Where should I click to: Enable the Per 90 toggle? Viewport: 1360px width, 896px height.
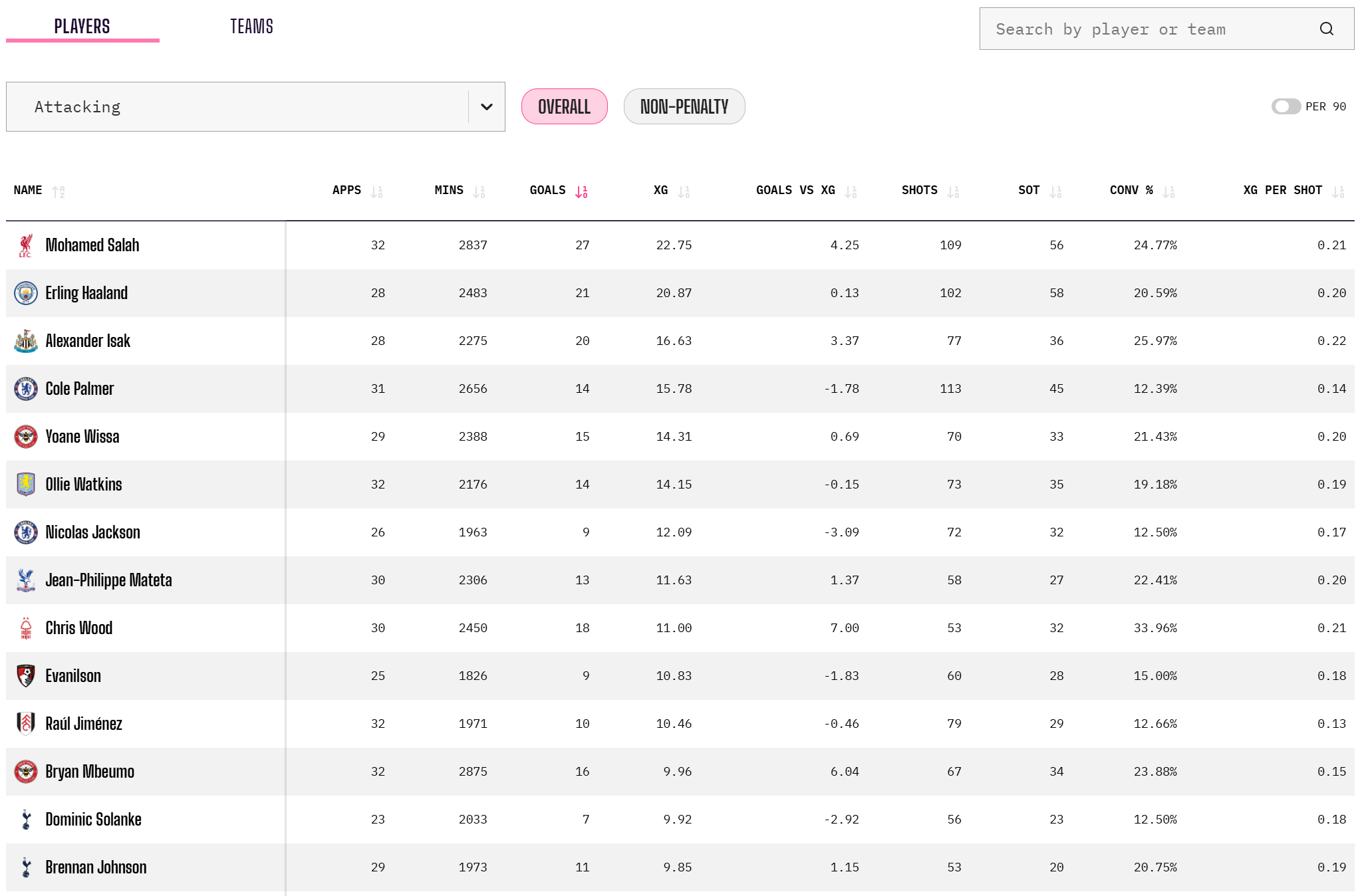coord(1286,106)
